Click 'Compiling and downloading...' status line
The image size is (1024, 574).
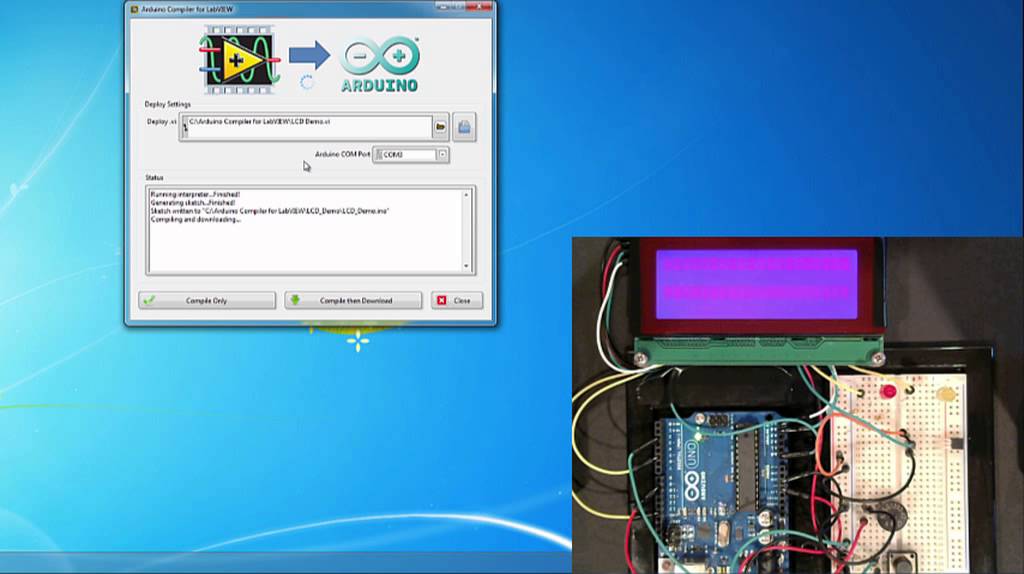[196, 220]
